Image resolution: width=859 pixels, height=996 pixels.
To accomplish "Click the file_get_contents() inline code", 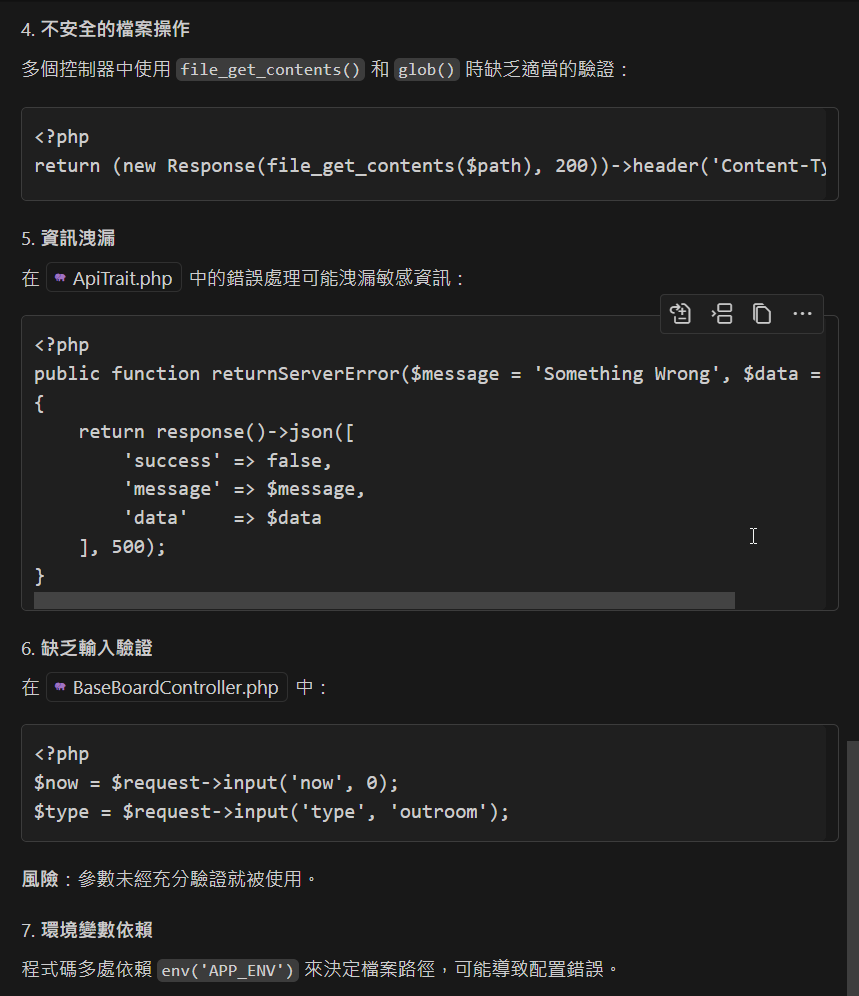I will click(270, 69).
